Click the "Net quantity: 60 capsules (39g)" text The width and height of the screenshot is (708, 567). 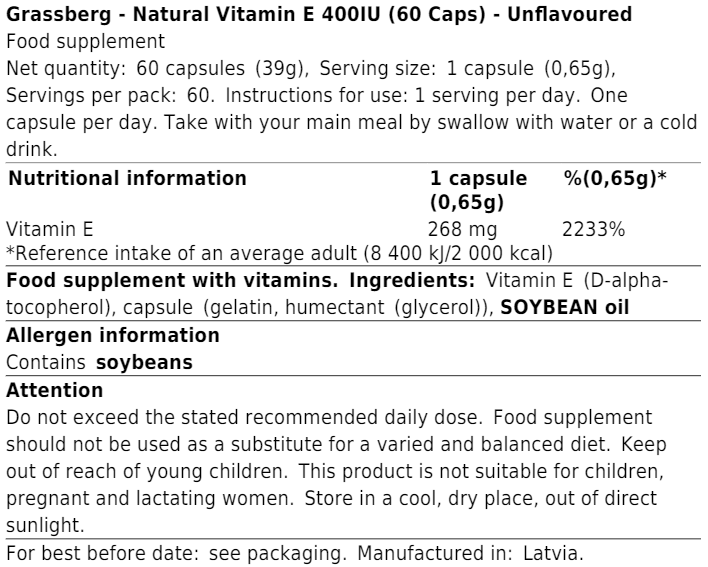click(x=157, y=69)
